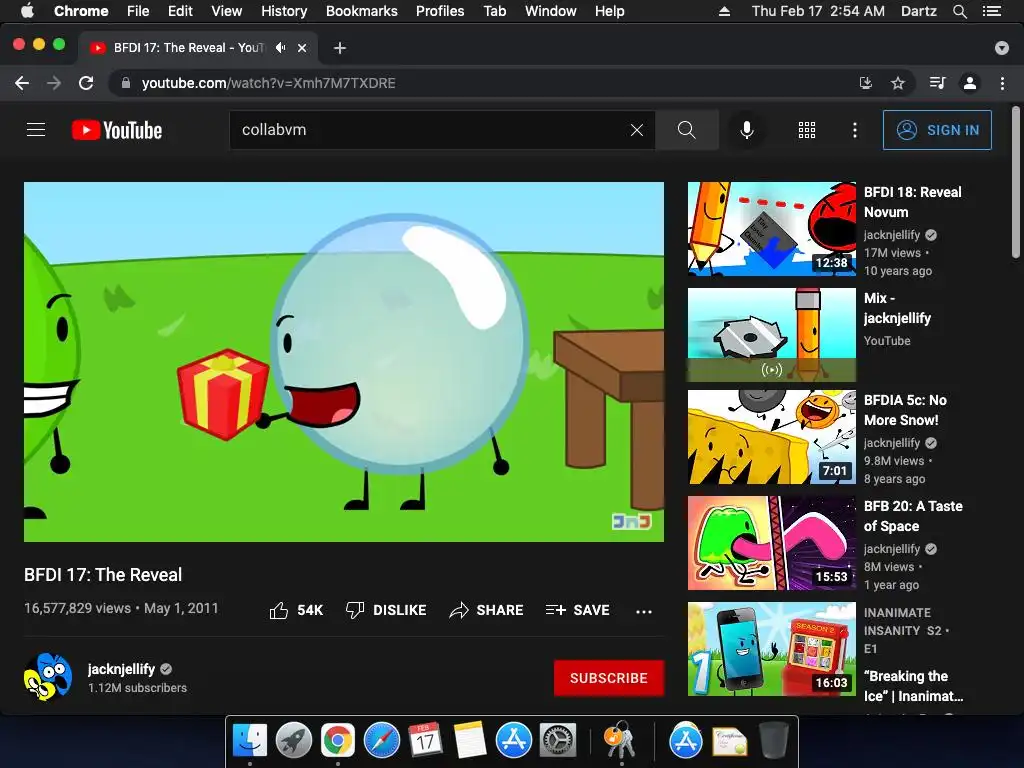Open System Preferences from the Dock

[x=557, y=740]
